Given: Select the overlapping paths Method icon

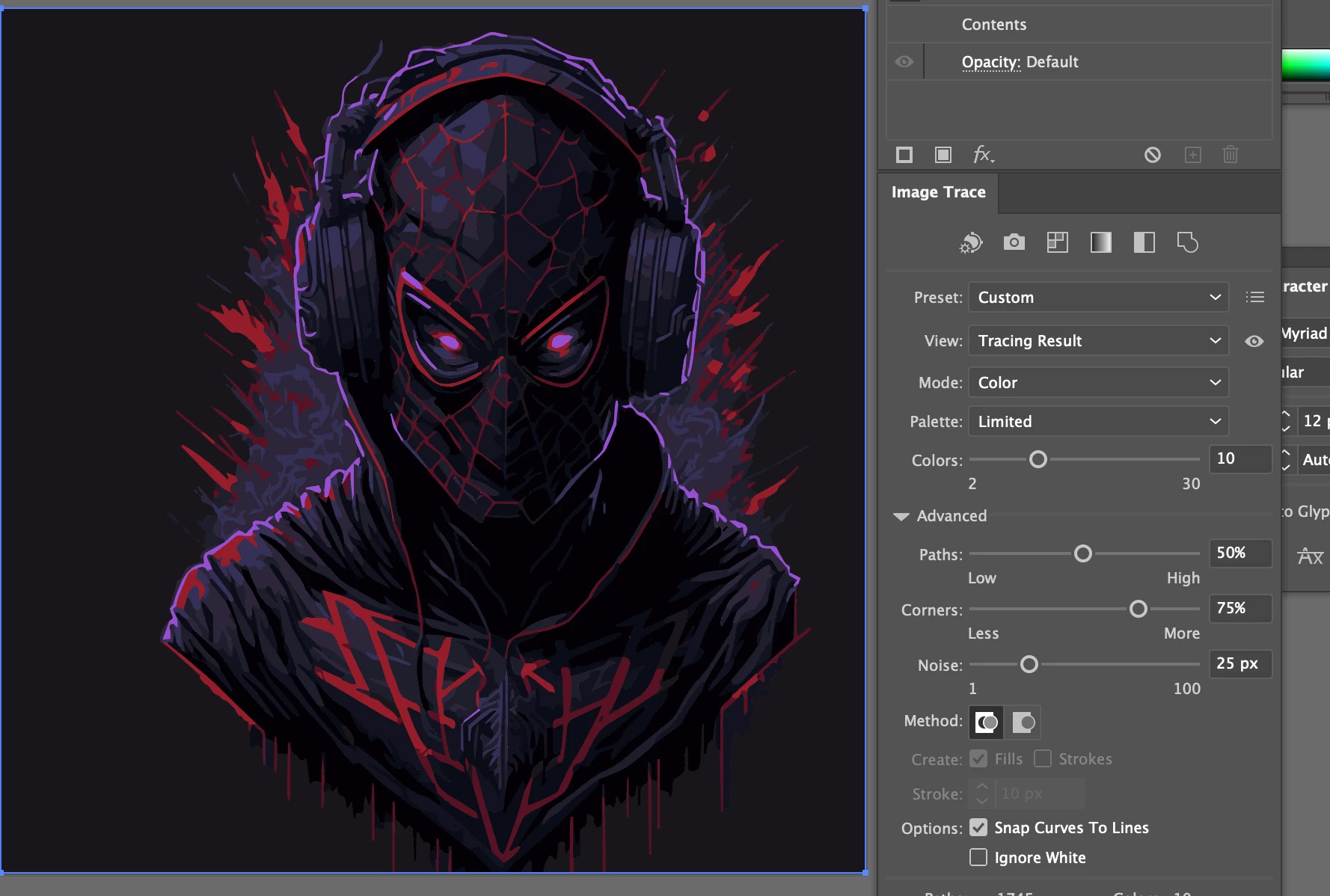Looking at the screenshot, I should pos(1023,722).
